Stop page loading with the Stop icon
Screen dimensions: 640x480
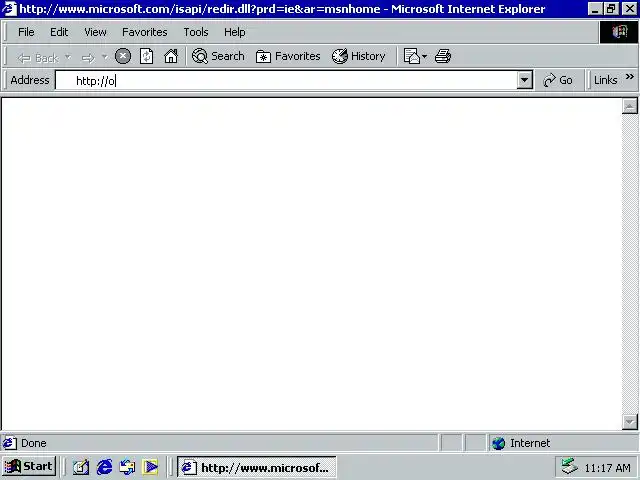click(123, 56)
